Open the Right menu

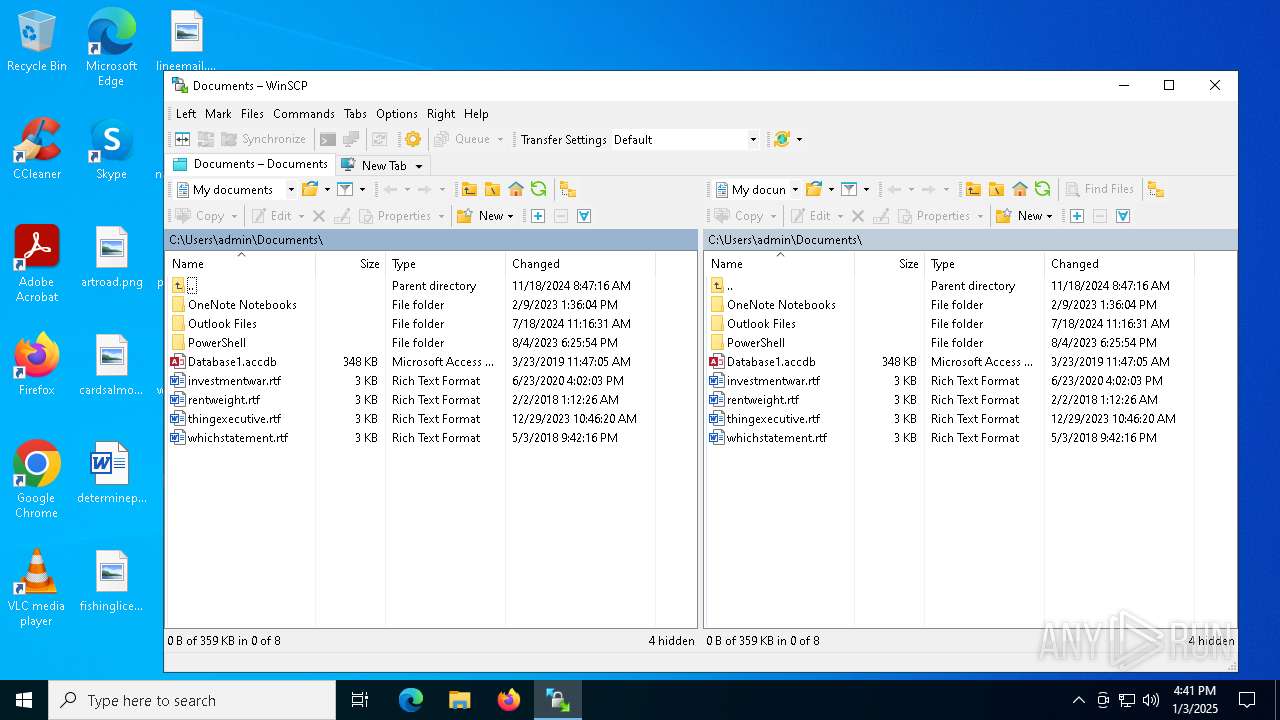click(x=441, y=114)
